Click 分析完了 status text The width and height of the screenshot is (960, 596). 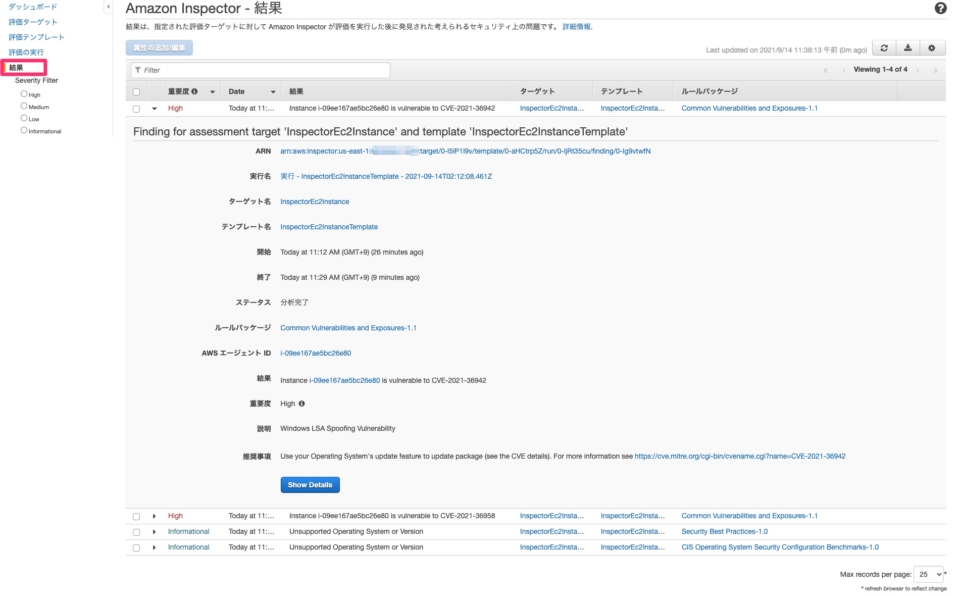click(294, 303)
